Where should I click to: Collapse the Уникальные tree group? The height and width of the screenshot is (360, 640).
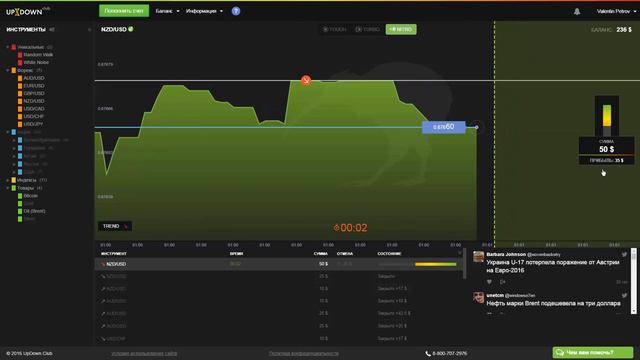[7, 47]
